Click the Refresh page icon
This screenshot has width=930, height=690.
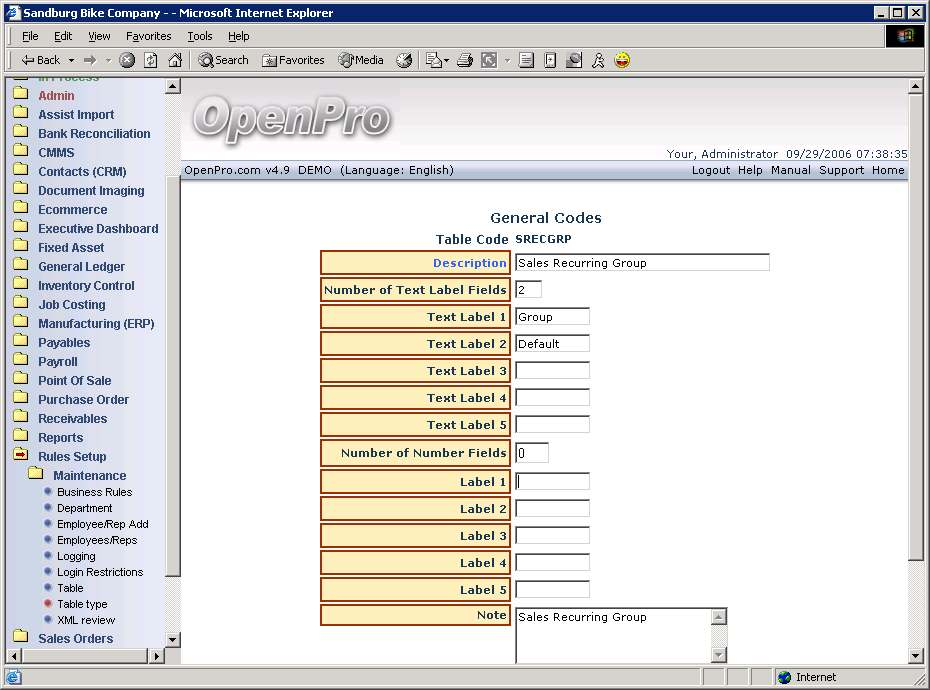tap(150, 60)
